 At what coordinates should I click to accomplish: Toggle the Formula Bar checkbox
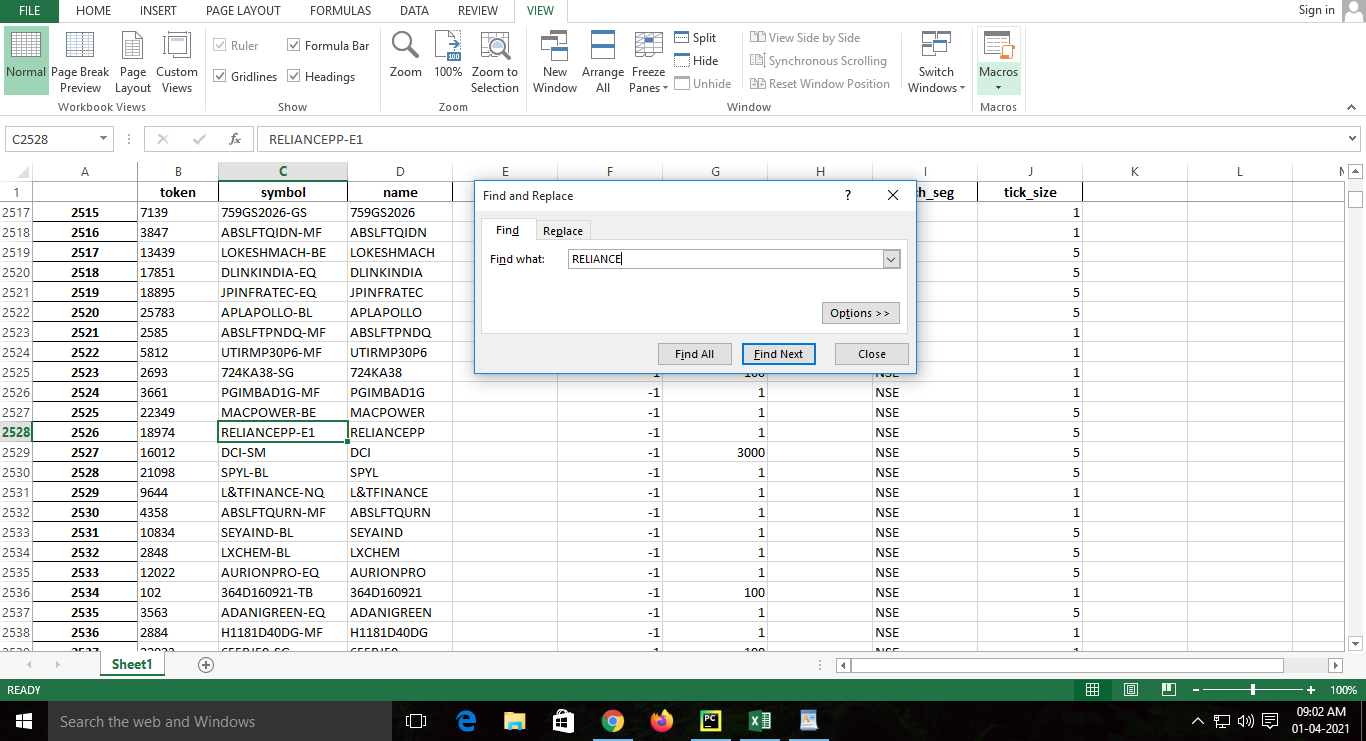(x=294, y=45)
